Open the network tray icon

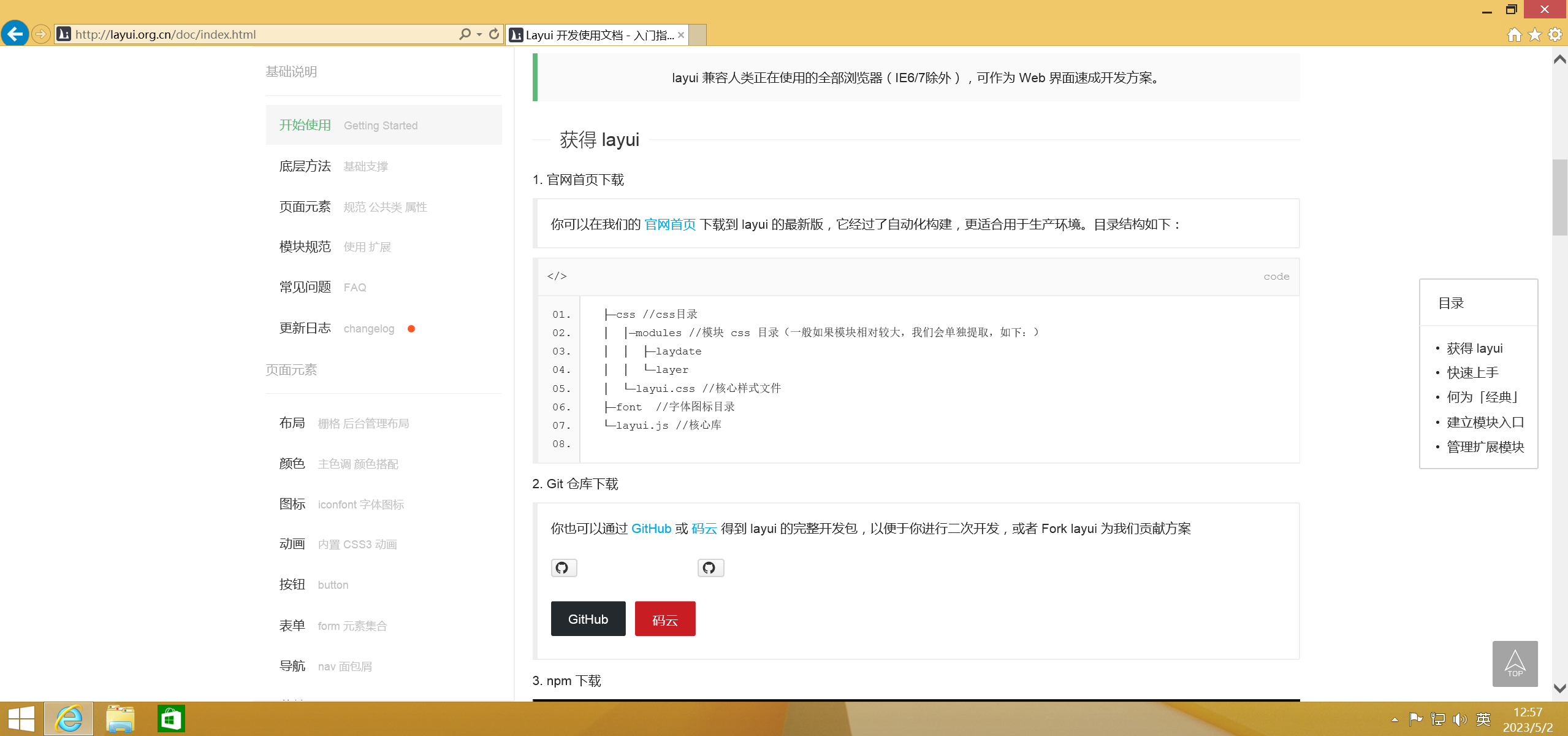click(x=1437, y=719)
